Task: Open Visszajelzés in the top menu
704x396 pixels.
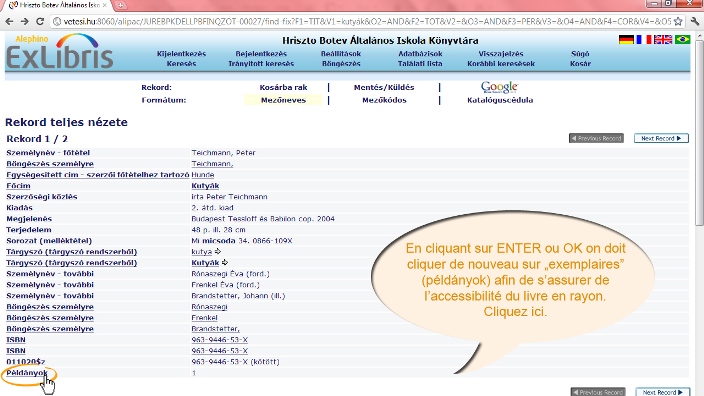Action: (501, 54)
